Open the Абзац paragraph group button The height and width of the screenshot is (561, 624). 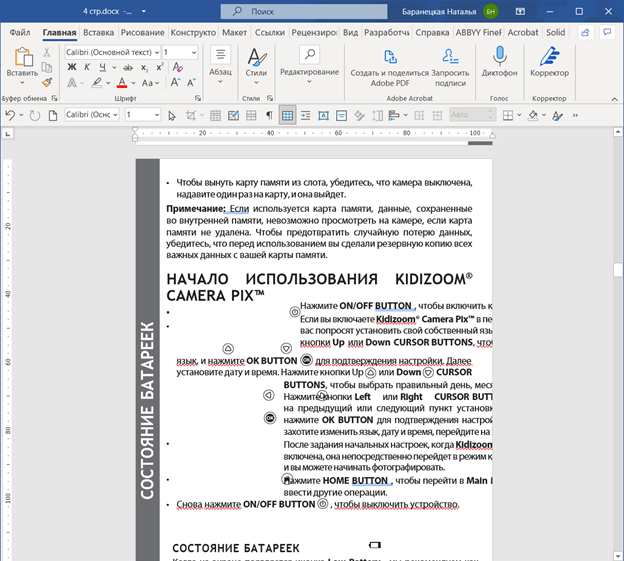(220, 66)
